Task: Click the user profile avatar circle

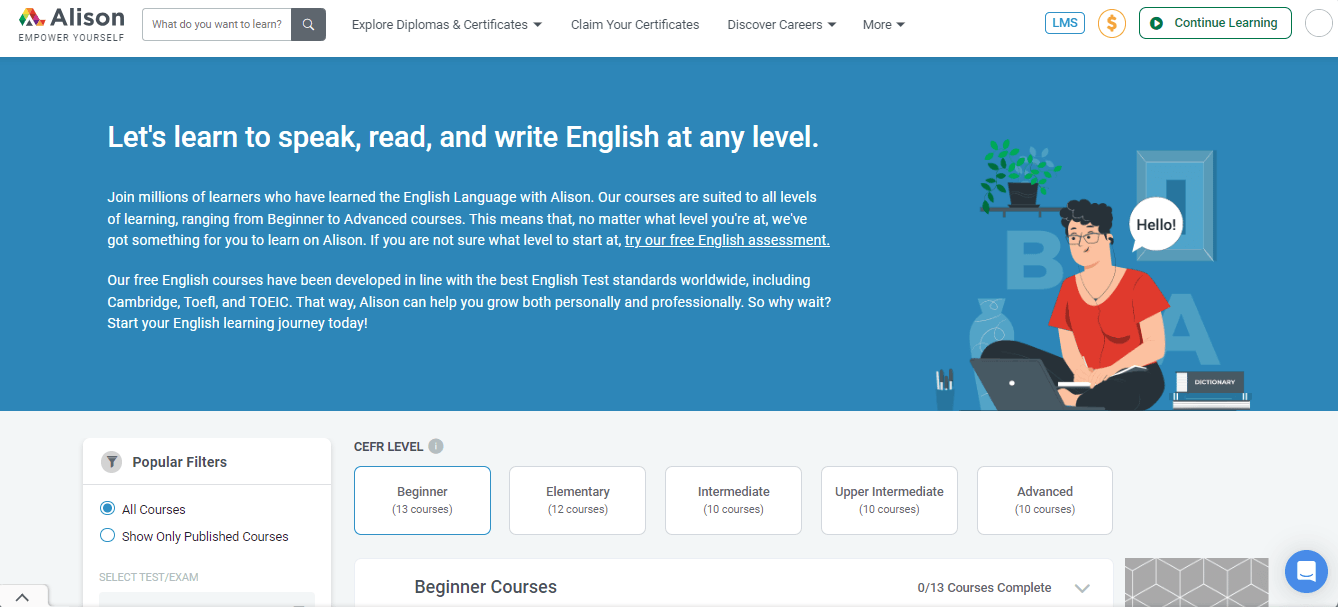Action: (1319, 23)
